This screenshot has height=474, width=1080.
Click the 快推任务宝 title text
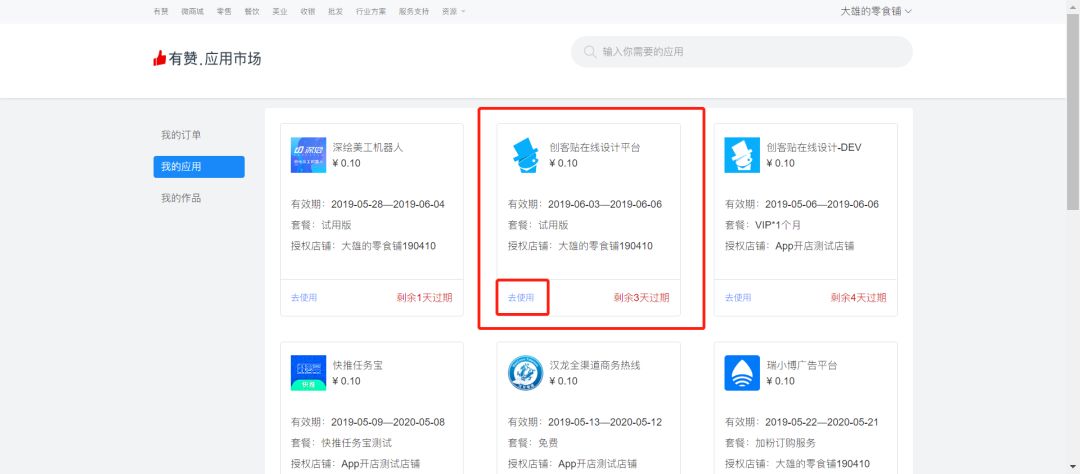coord(357,365)
